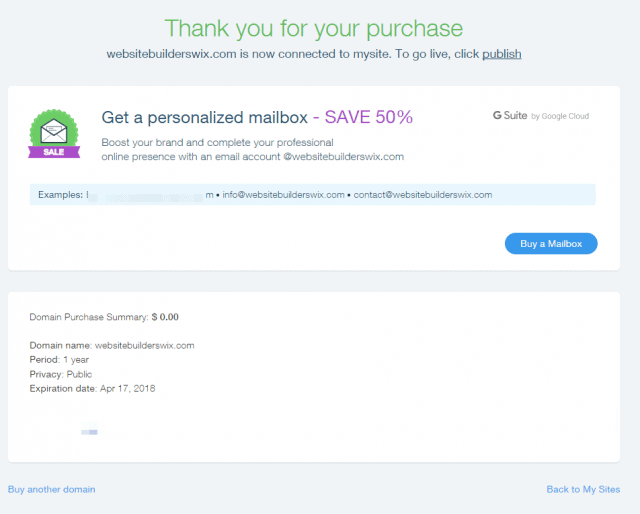Image resolution: width=640 pixels, height=514 pixels.
Task: Click the Thank you for your purchase heading
Action: tap(313, 28)
